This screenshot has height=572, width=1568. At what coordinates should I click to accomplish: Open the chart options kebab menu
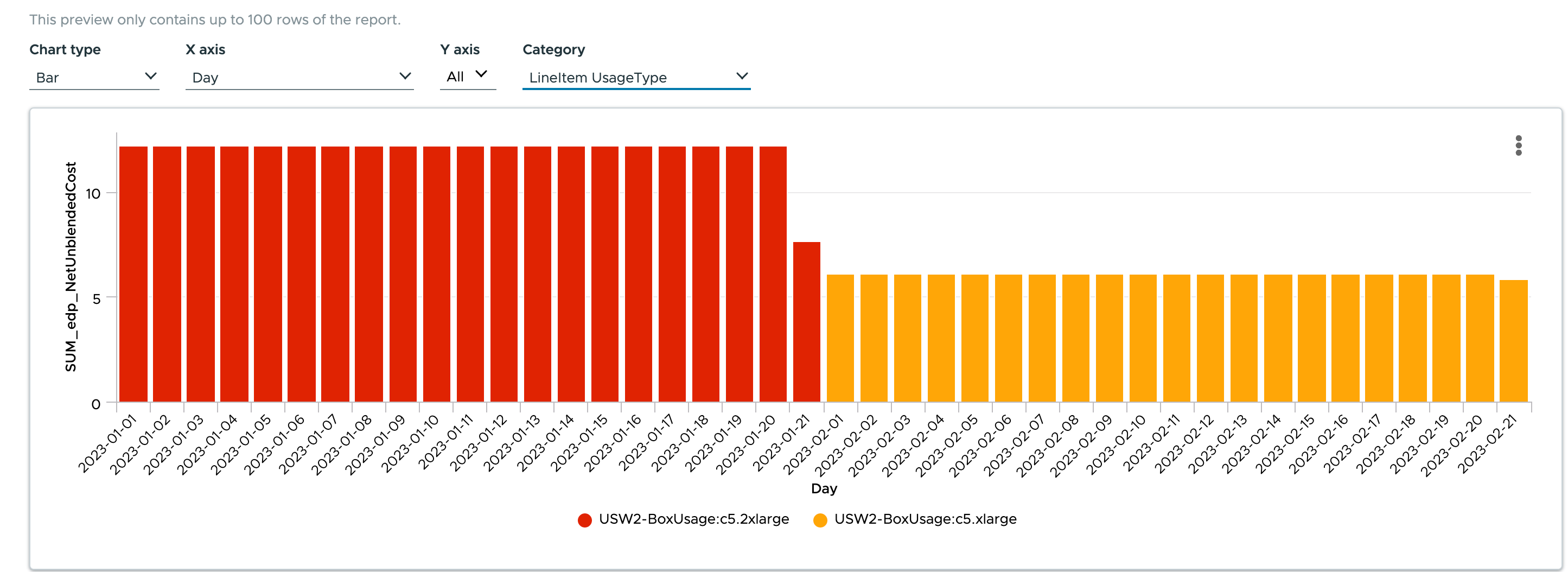coord(1518,145)
